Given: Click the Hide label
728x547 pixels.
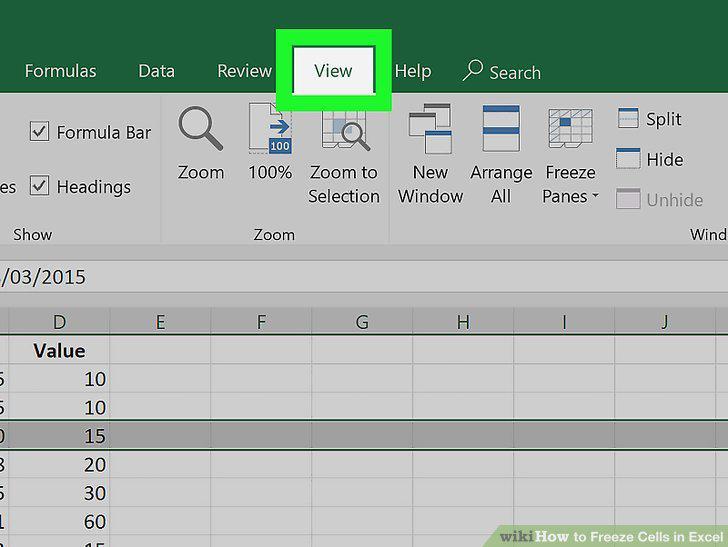Looking at the screenshot, I should [x=664, y=160].
